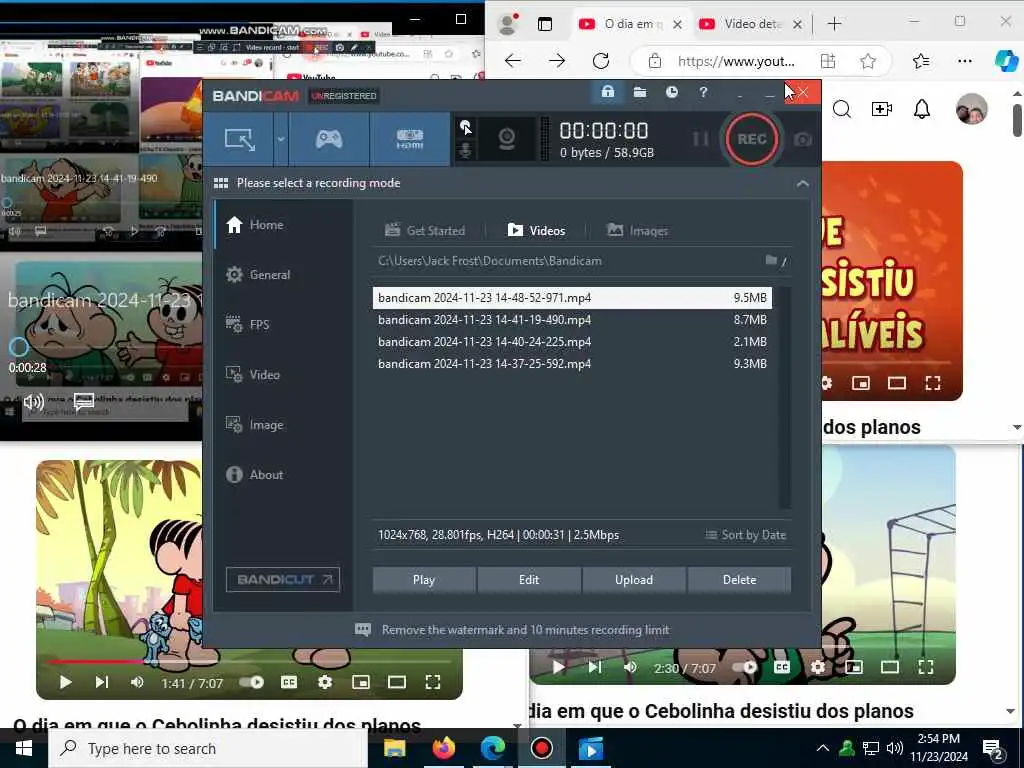Image resolution: width=1024 pixels, height=768 pixels.
Task: Select bandicam 2024-11-23 14-40-24-225.mp4
Action: pyautogui.click(x=572, y=342)
